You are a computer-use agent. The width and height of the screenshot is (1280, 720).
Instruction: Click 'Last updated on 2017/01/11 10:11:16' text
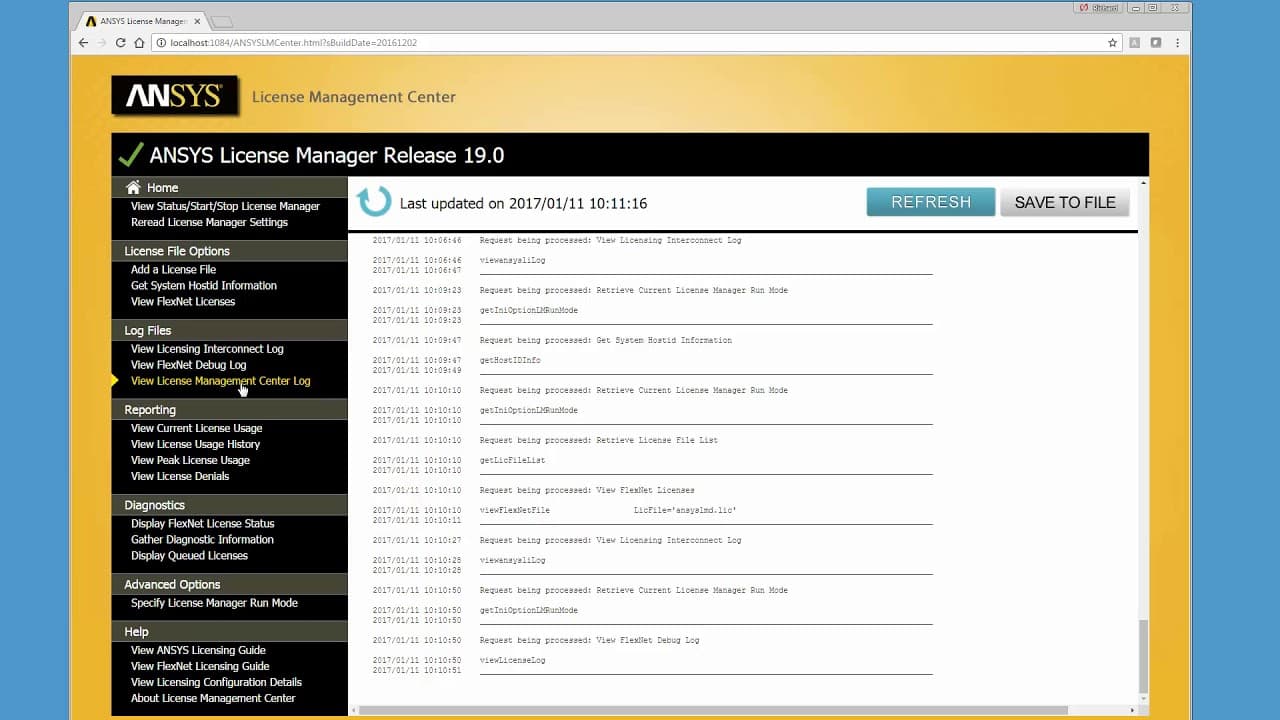(x=523, y=203)
